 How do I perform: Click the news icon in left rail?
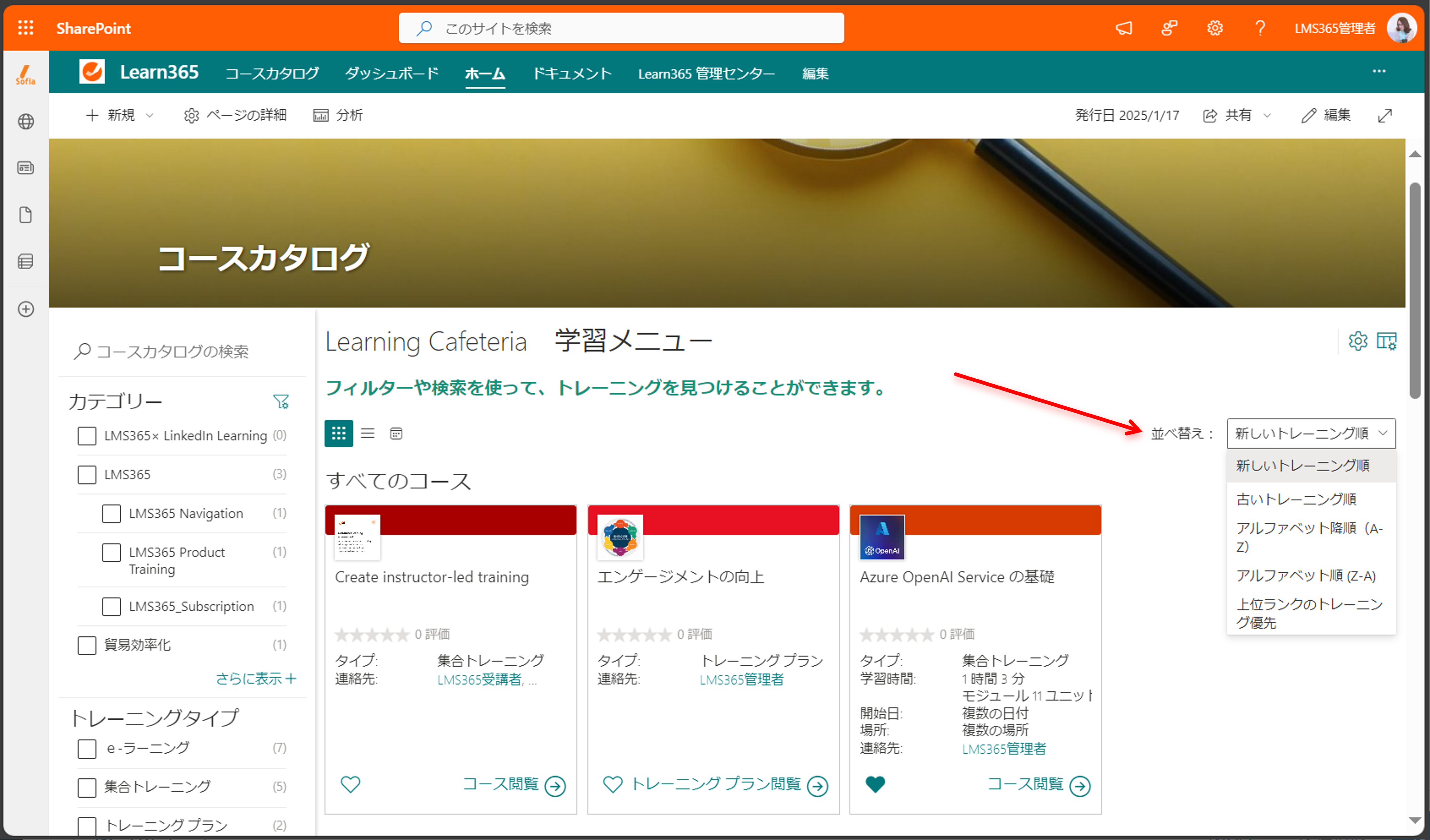[25, 168]
